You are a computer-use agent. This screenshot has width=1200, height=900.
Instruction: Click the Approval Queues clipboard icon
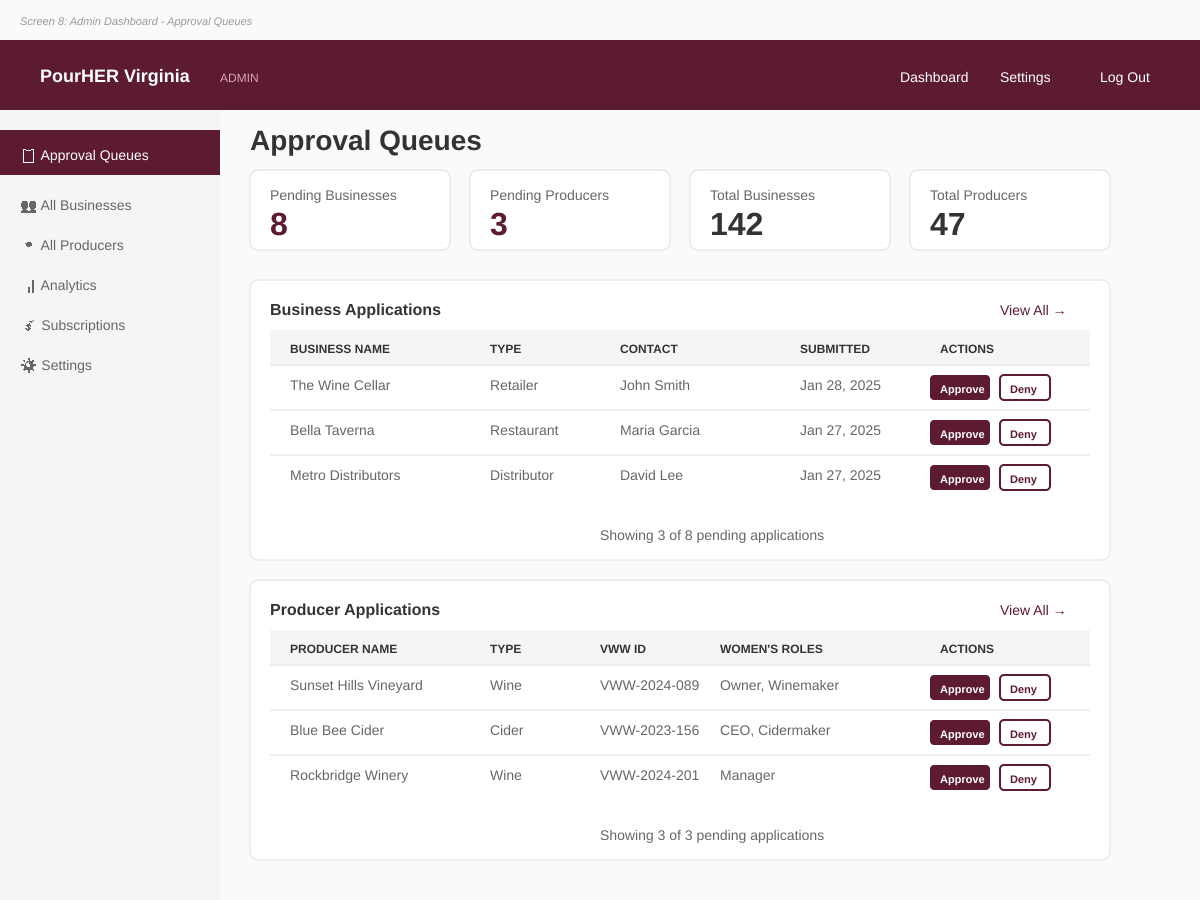coord(28,156)
